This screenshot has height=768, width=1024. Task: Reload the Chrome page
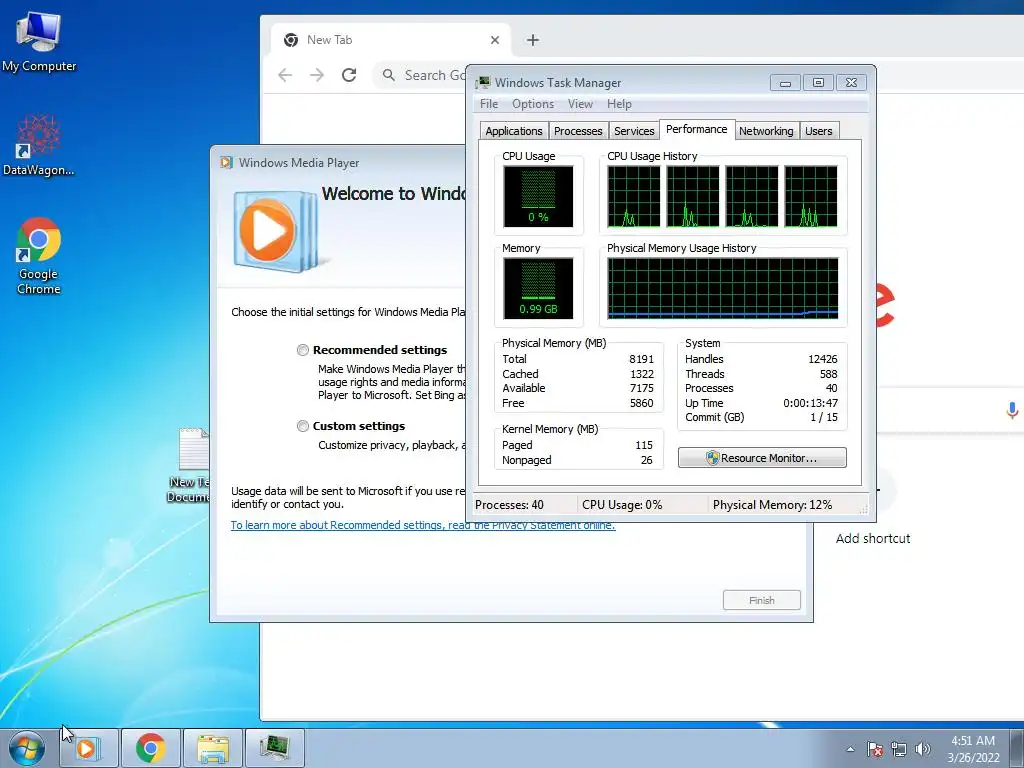coord(349,75)
